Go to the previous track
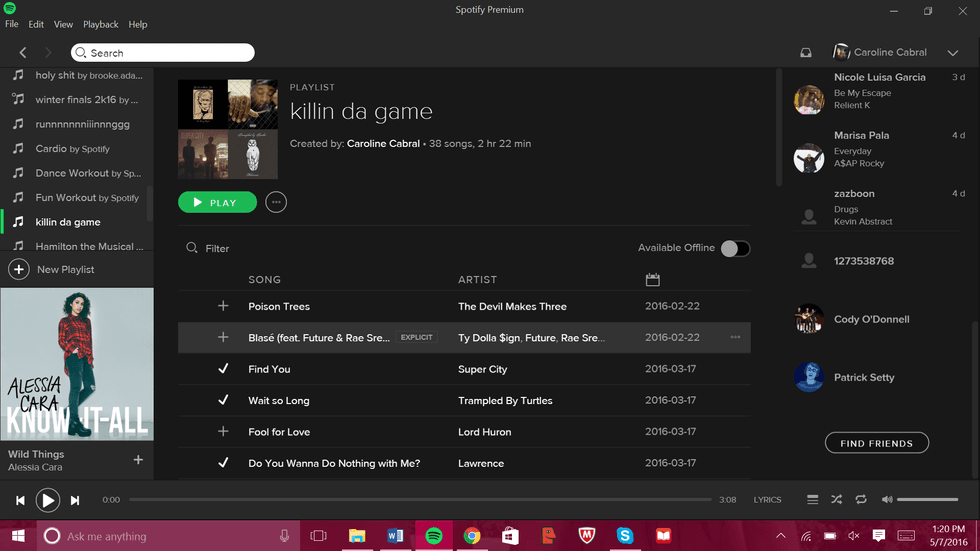The width and height of the screenshot is (980, 551). coord(20,500)
